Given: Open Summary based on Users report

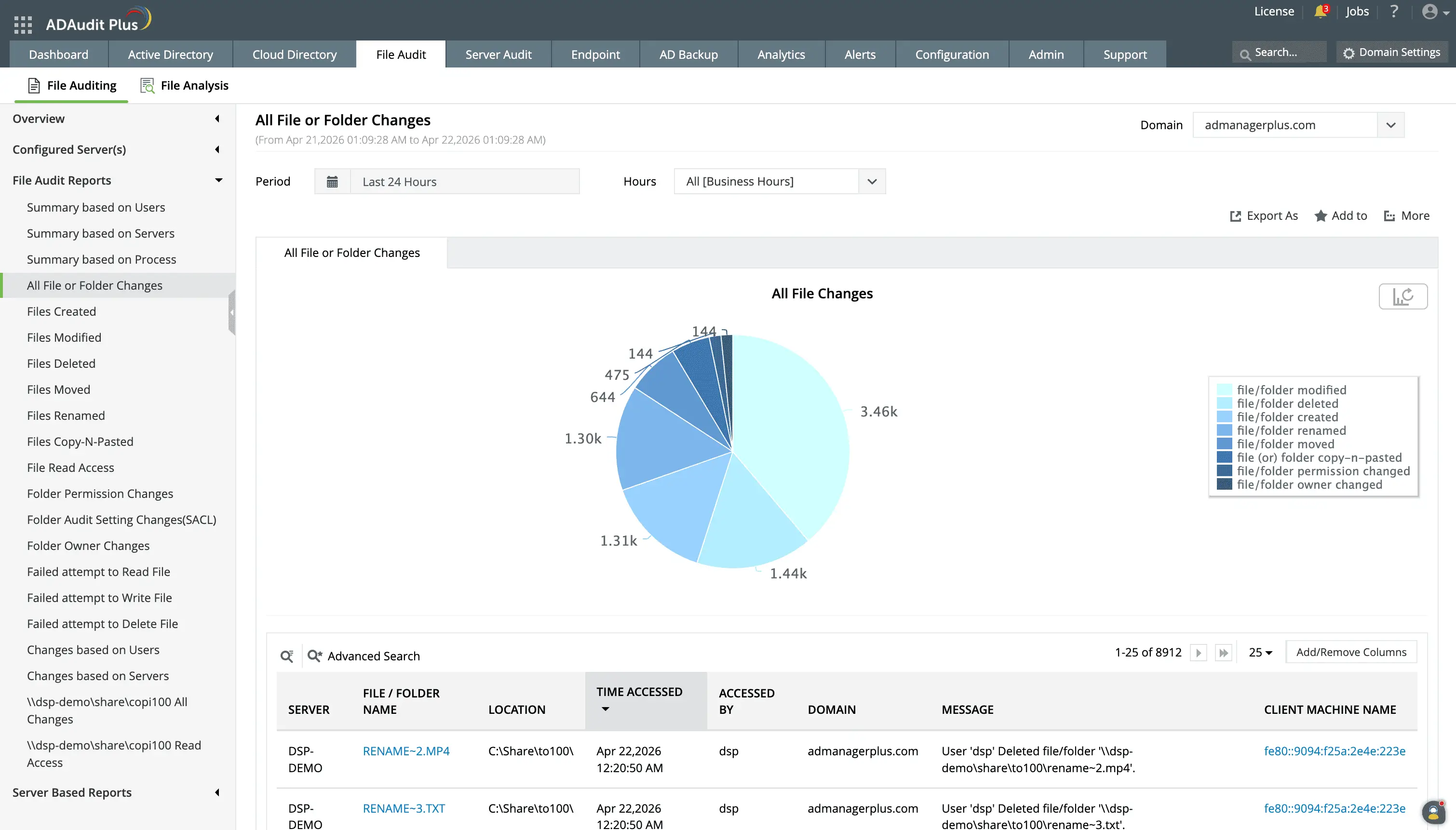Looking at the screenshot, I should (96, 207).
